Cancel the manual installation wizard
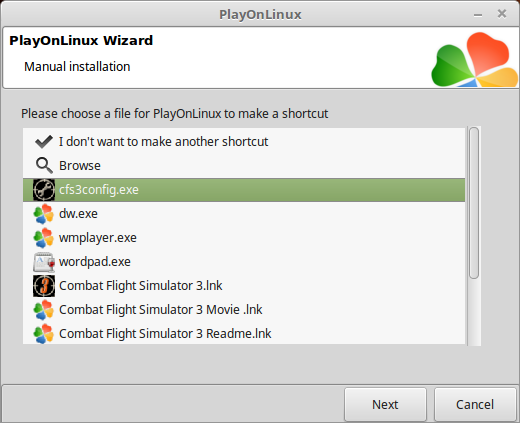520x423 pixels. 475,404
